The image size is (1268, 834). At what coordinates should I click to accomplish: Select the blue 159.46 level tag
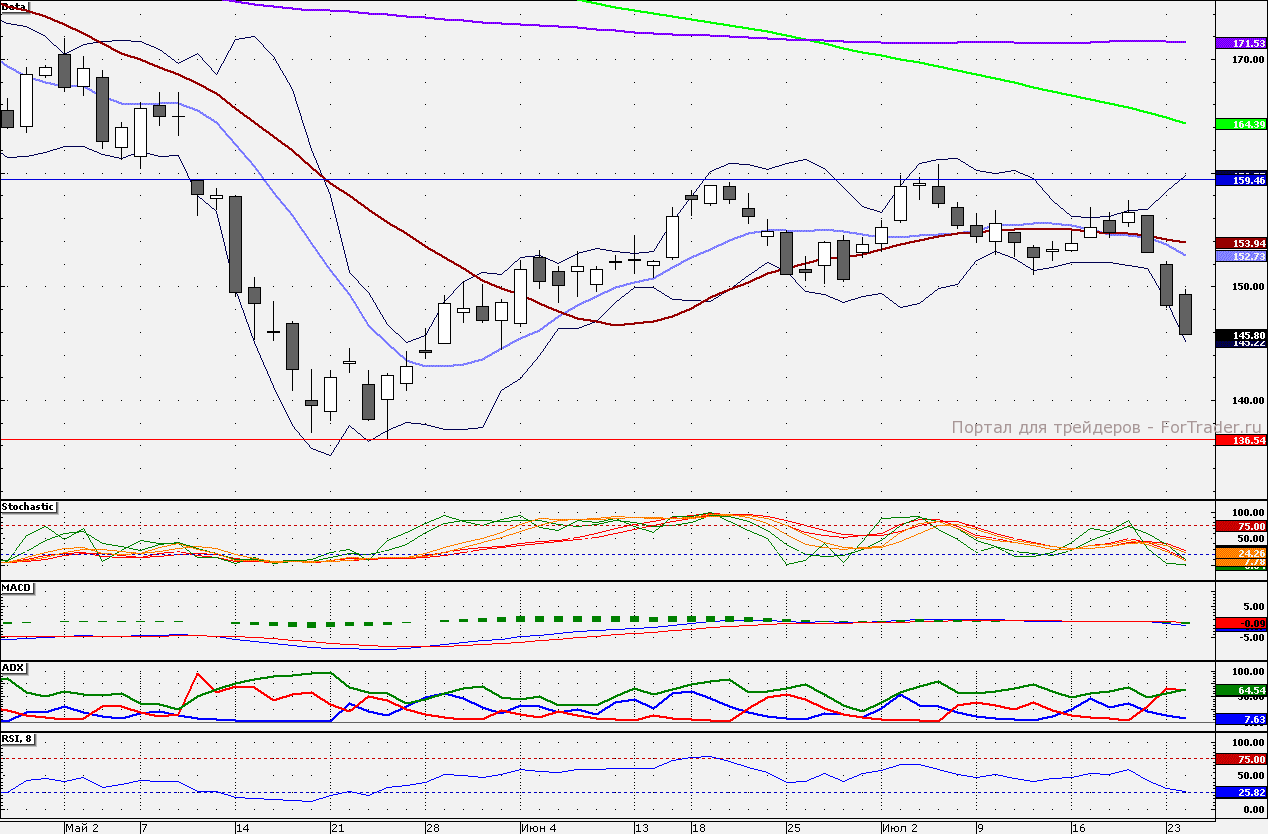(x=1240, y=180)
